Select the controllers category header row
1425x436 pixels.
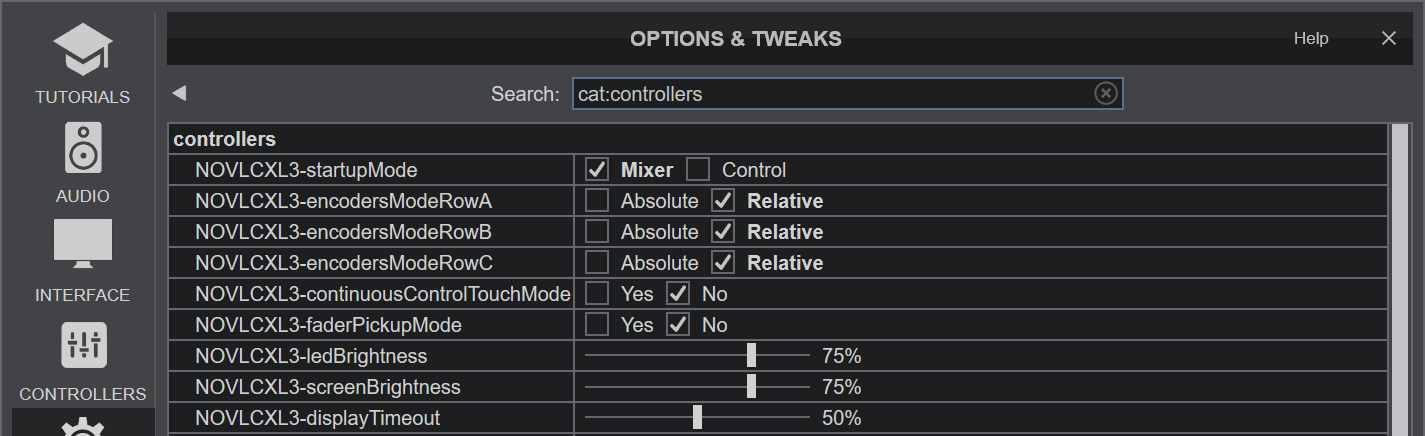click(x=225, y=139)
